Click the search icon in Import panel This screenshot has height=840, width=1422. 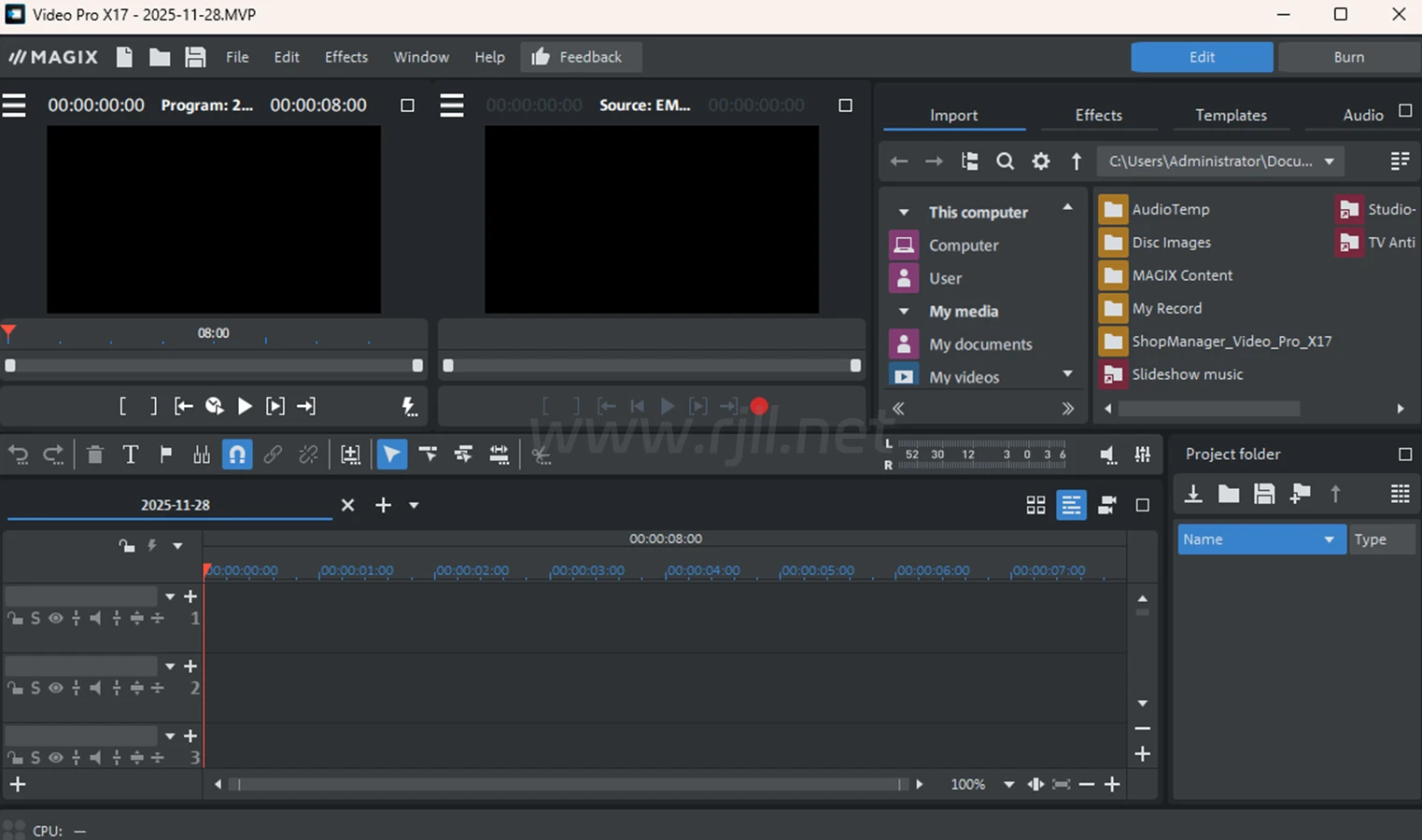click(1005, 161)
